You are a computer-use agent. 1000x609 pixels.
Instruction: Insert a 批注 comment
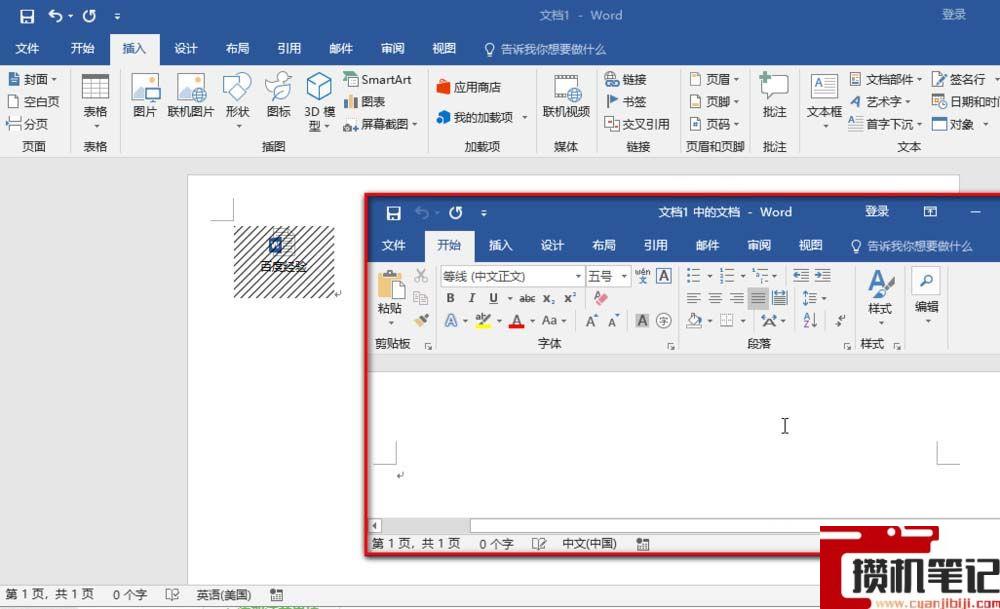[x=774, y=96]
